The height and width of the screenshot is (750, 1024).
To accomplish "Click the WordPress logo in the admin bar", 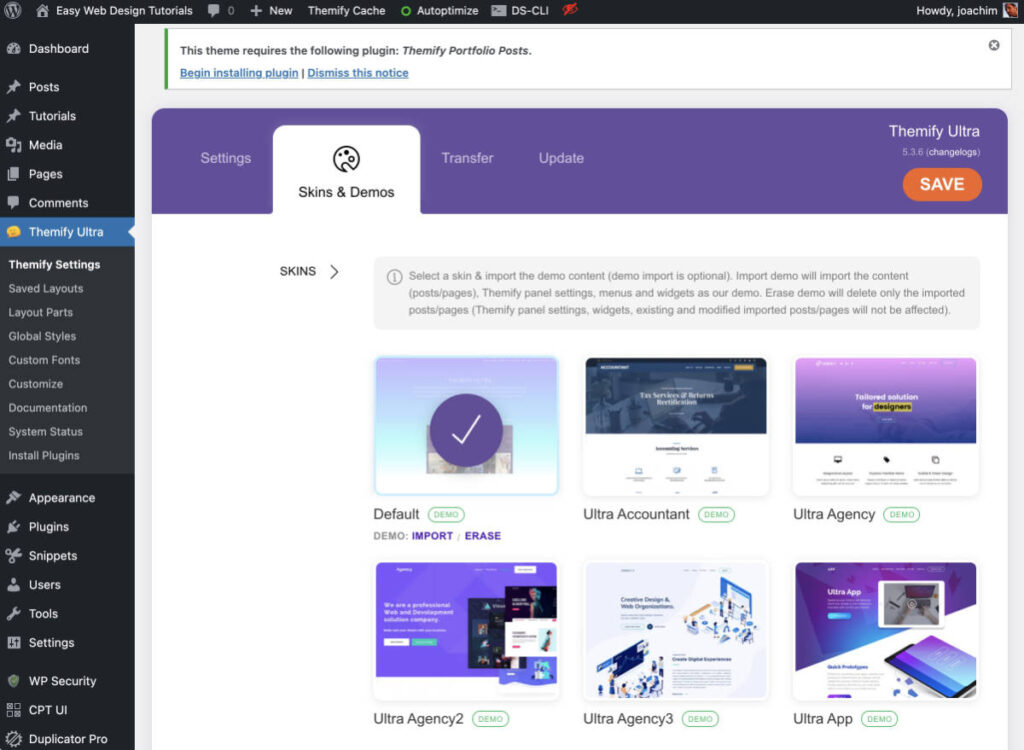I will [x=14, y=11].
